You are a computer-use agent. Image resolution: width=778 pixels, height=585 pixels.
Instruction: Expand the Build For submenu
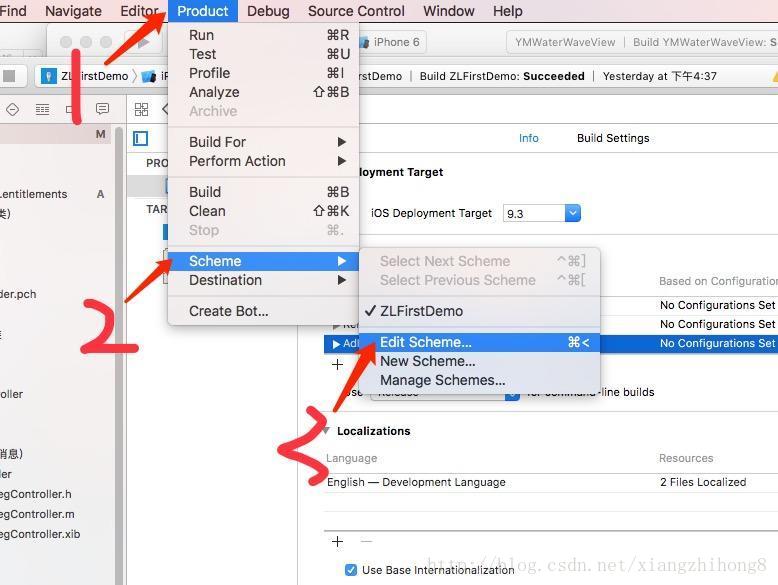263,142
